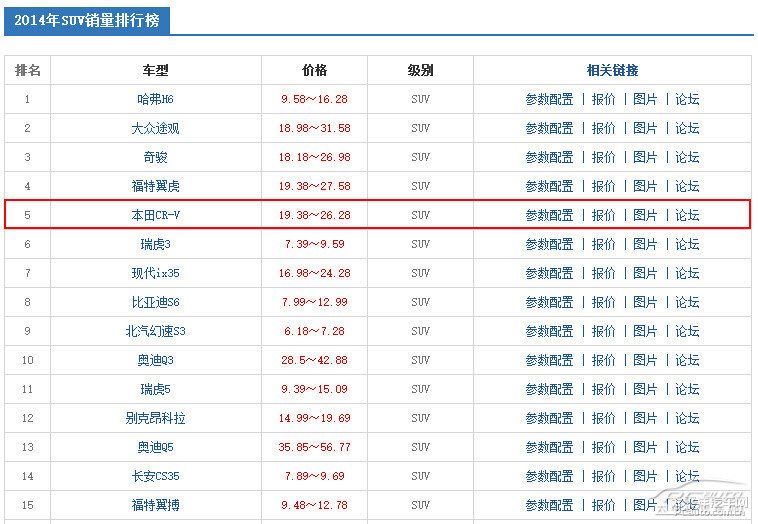
Task: Open the 长安CS35 car model link
Action: tap(155, 476)
